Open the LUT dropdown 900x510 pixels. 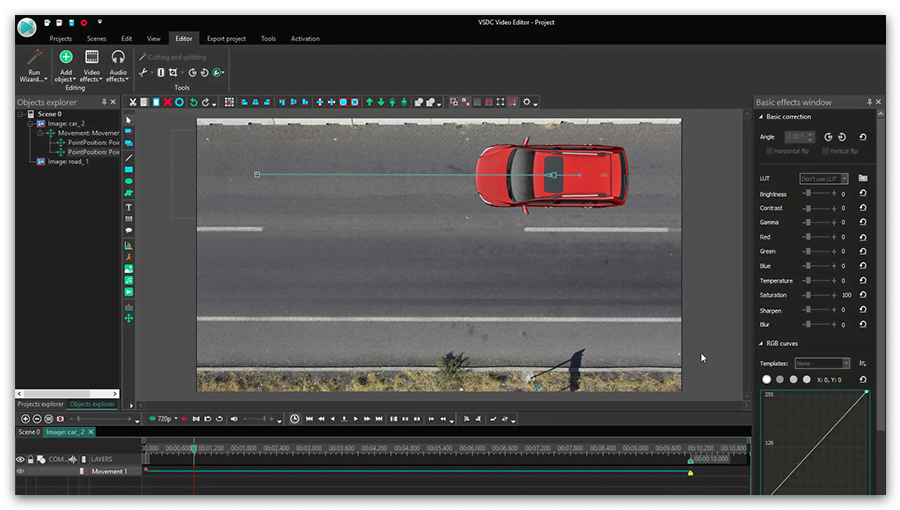pos(824,178)
